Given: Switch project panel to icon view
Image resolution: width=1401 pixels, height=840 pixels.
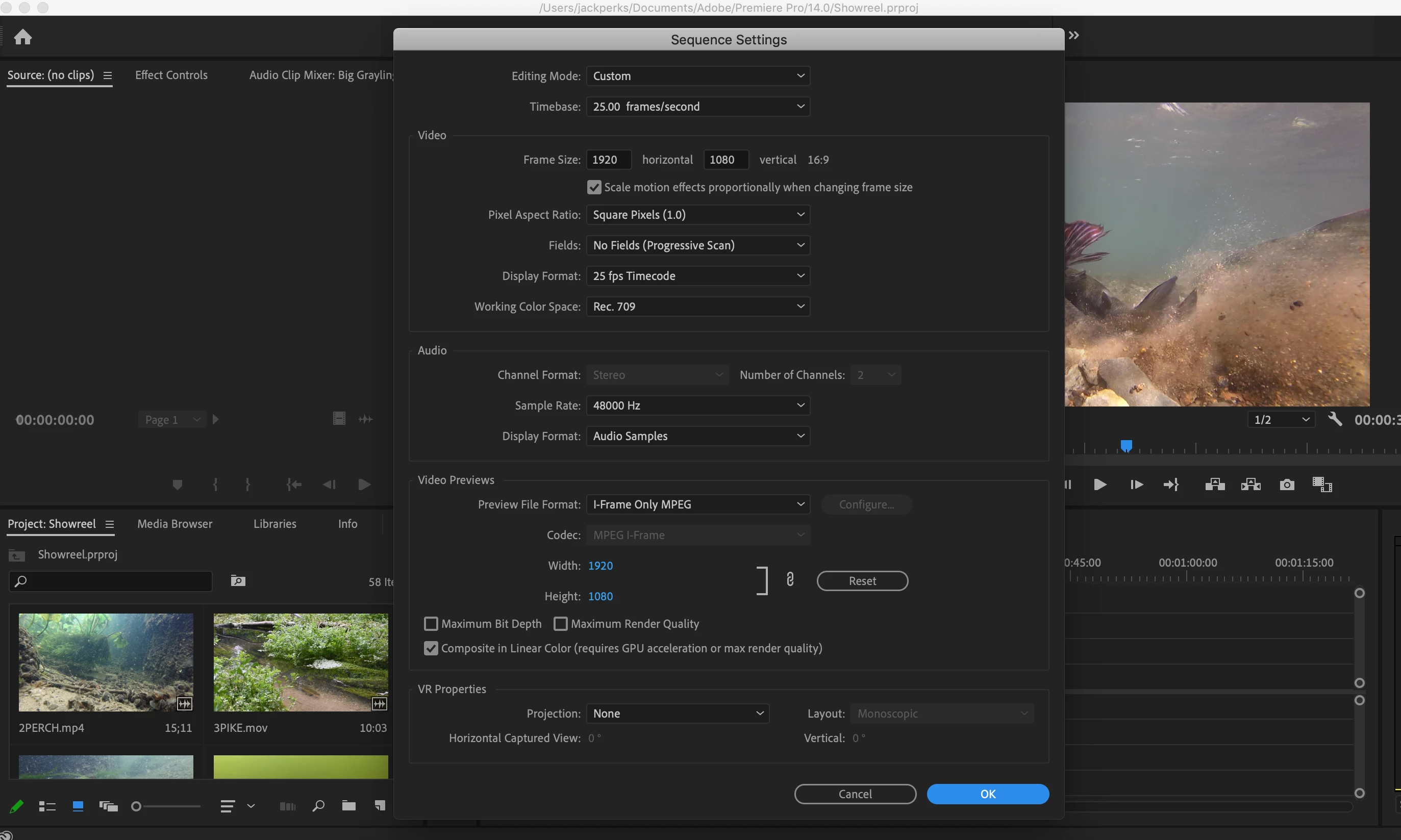Looking at the screenshot, I should (x=78, y=806).
